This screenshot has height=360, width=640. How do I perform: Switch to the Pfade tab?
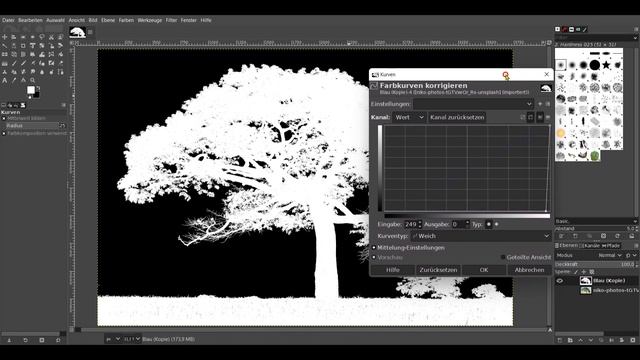[x=611, y=245]
